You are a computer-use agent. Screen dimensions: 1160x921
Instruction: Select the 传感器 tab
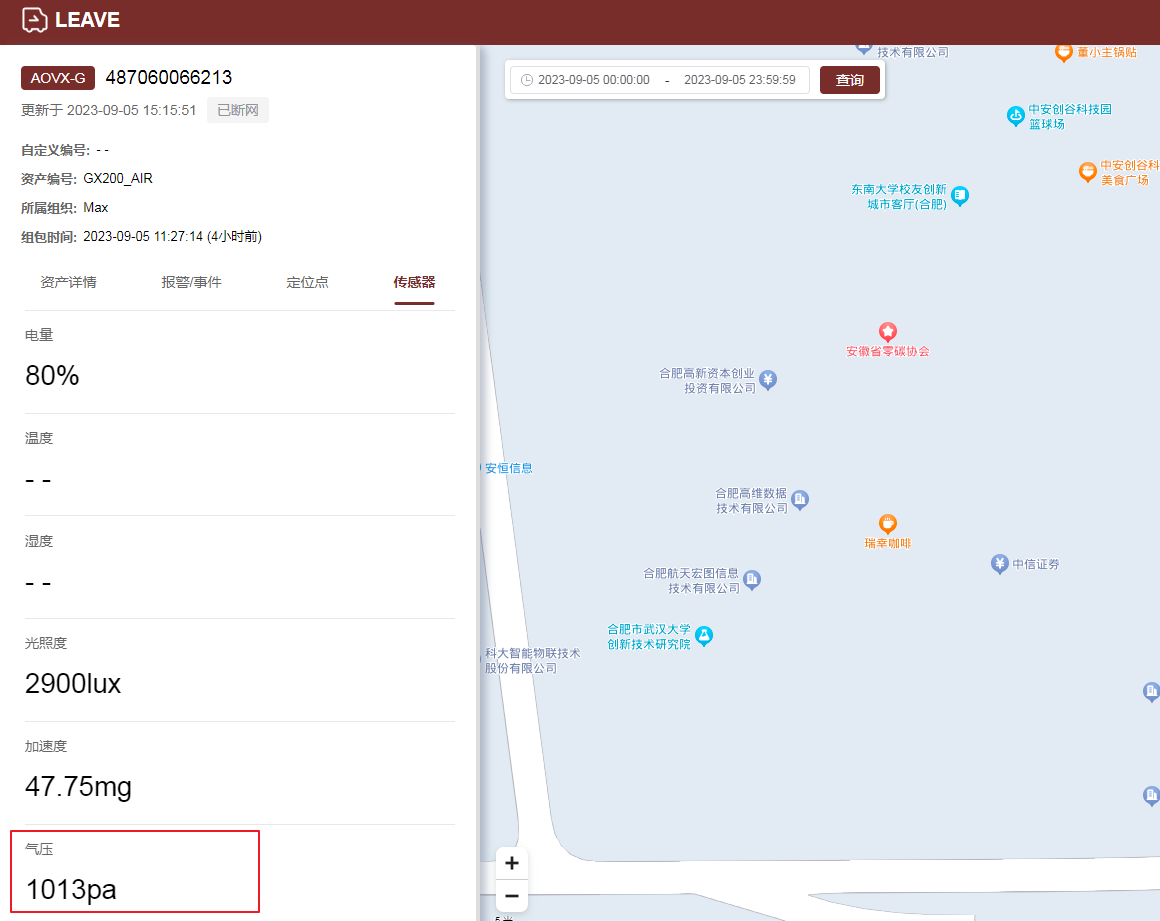414,282
